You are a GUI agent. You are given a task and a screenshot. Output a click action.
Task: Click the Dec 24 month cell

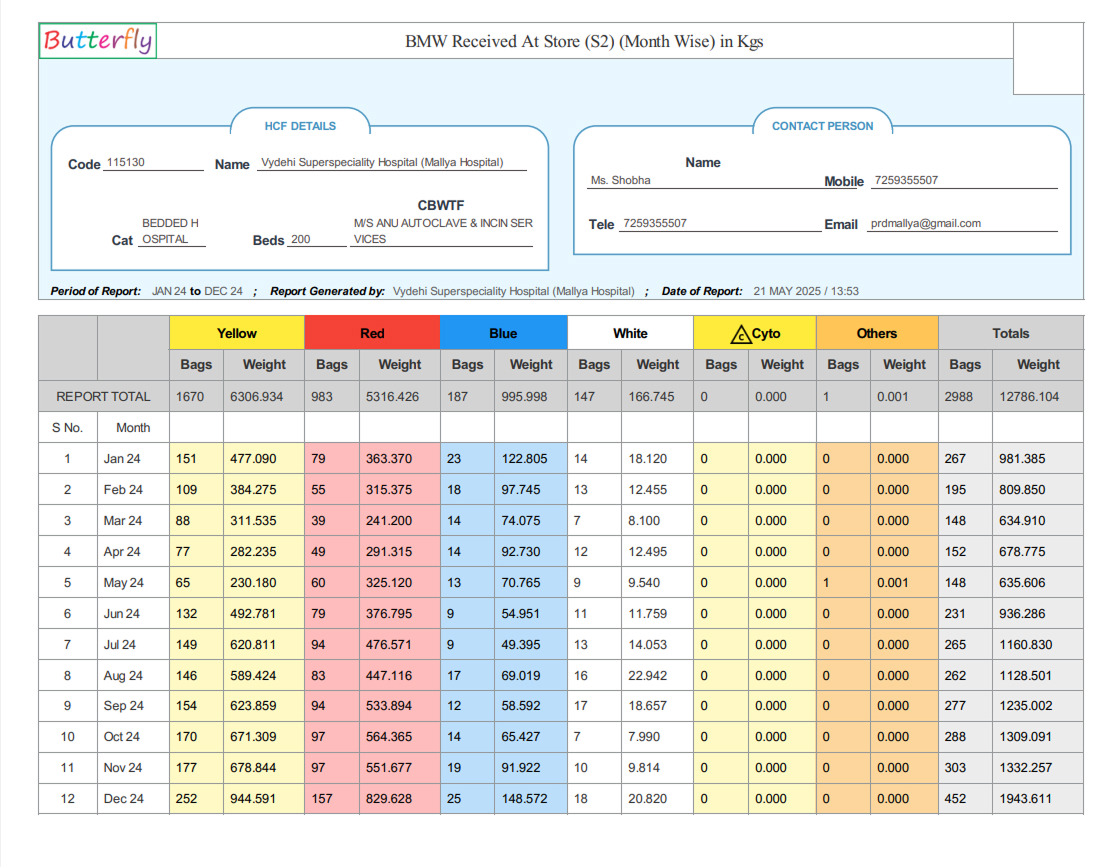(x=133, y=798)
